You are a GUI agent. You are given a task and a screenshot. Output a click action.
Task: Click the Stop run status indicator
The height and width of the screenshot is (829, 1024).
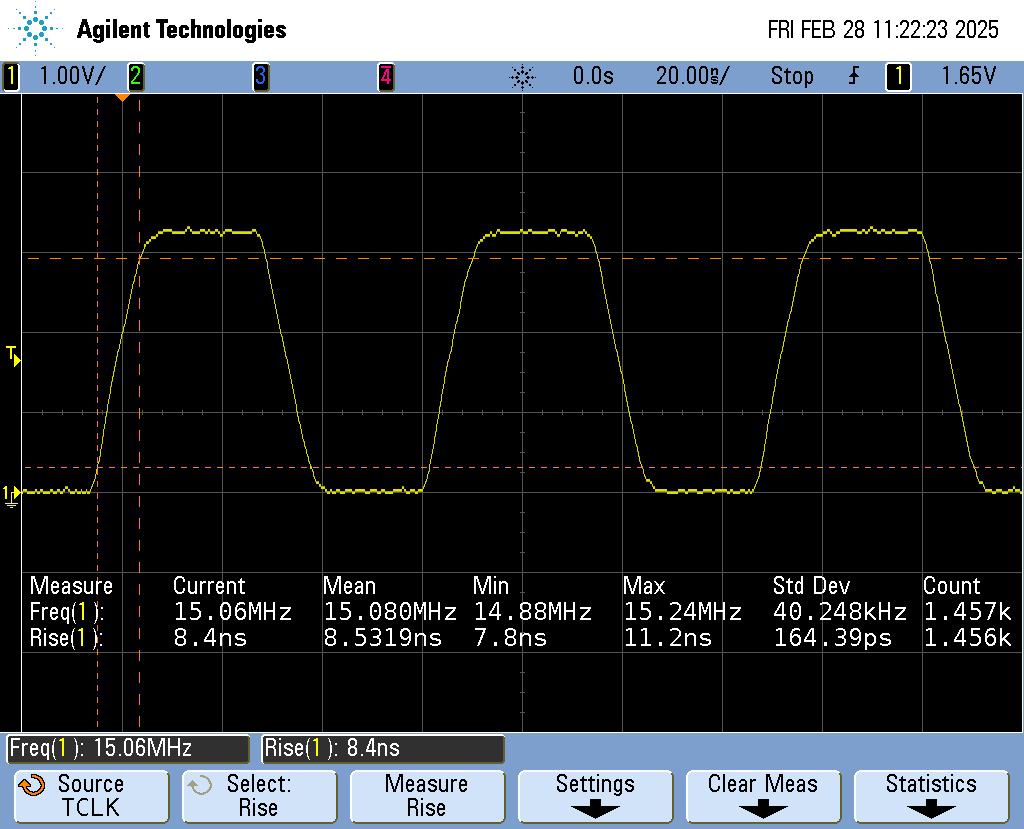pyautogui.click(x=792, y=76)
